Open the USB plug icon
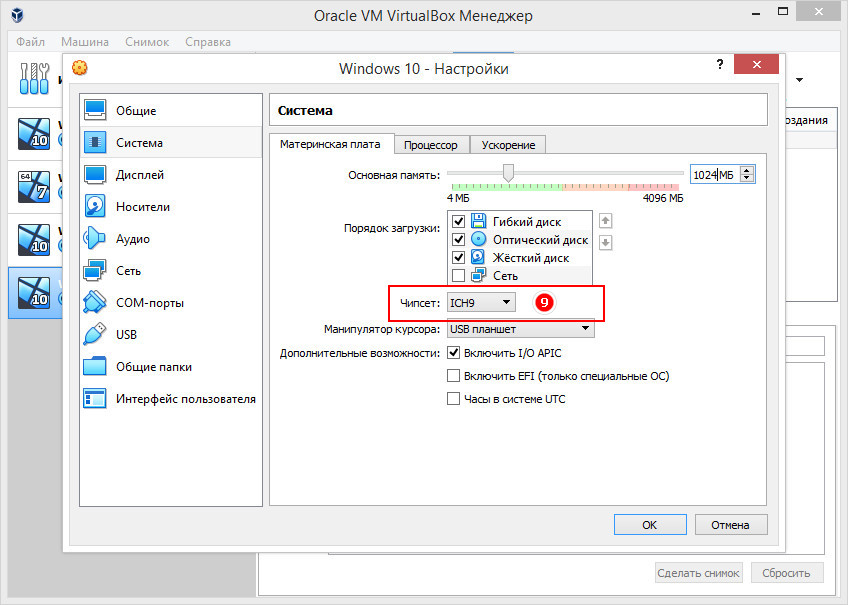Viewport: 848px width, 605px height. [95, 334]
